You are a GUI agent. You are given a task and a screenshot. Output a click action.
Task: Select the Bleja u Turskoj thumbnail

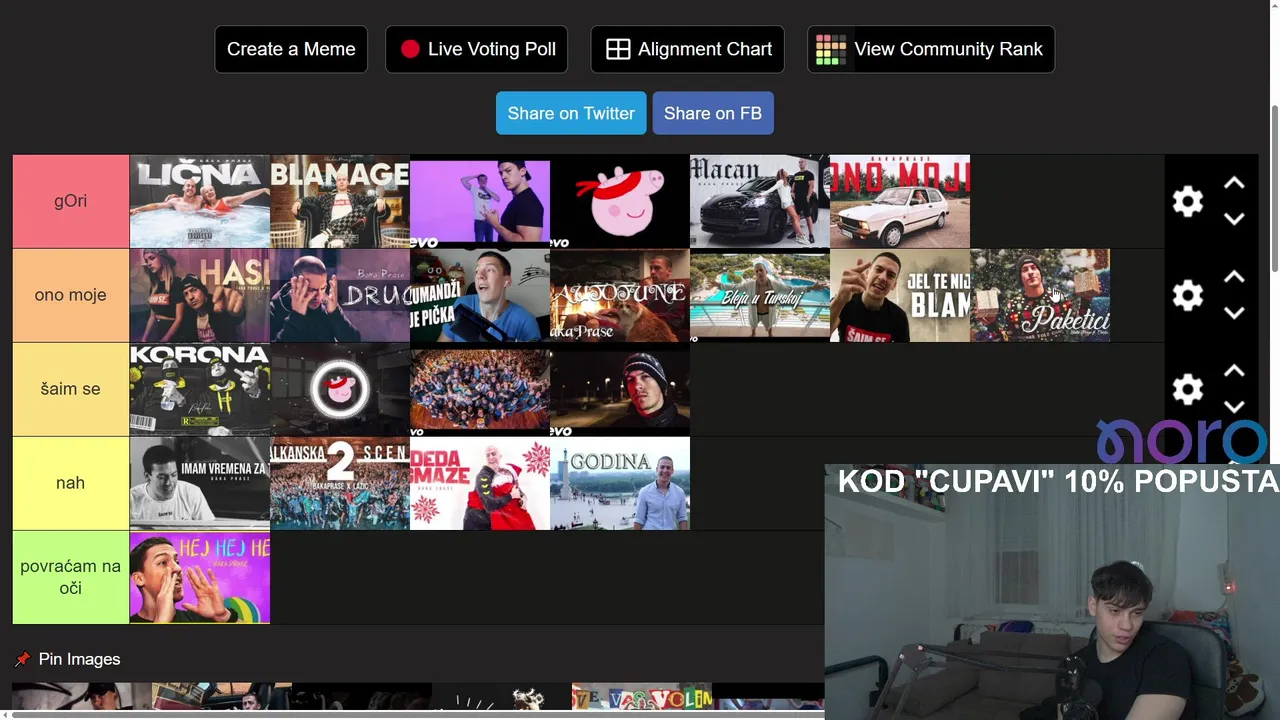(760, 295)
